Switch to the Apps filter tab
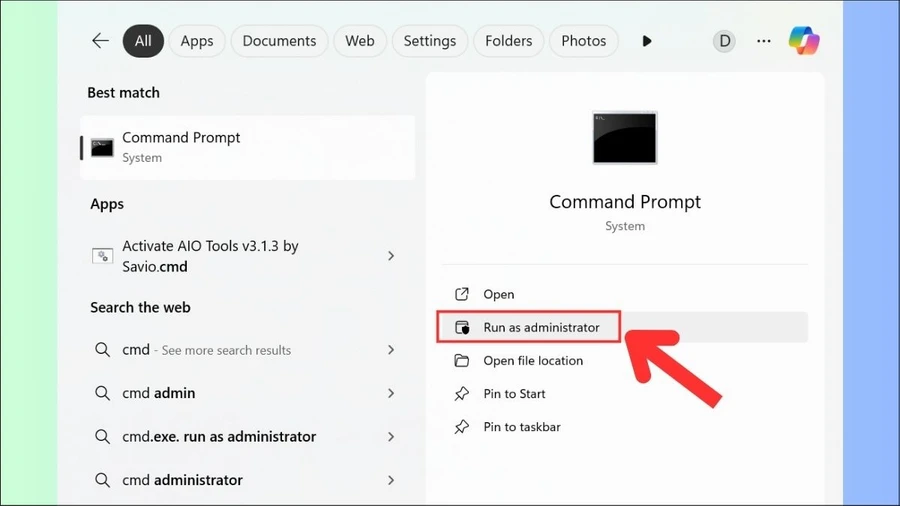This screenshot has height=506, width=900. (197, 41)
